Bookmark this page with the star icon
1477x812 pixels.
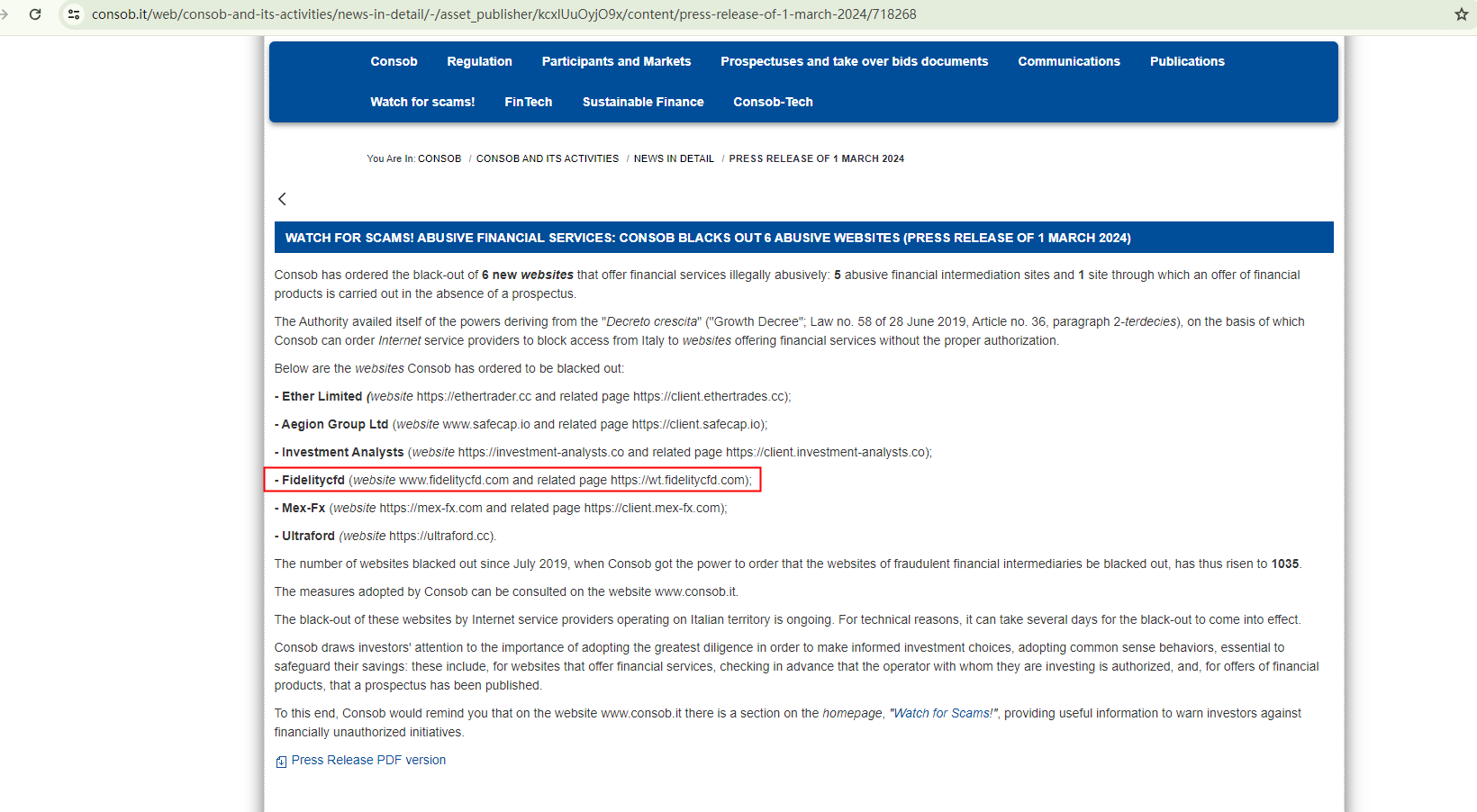[x=1461, y=14]
